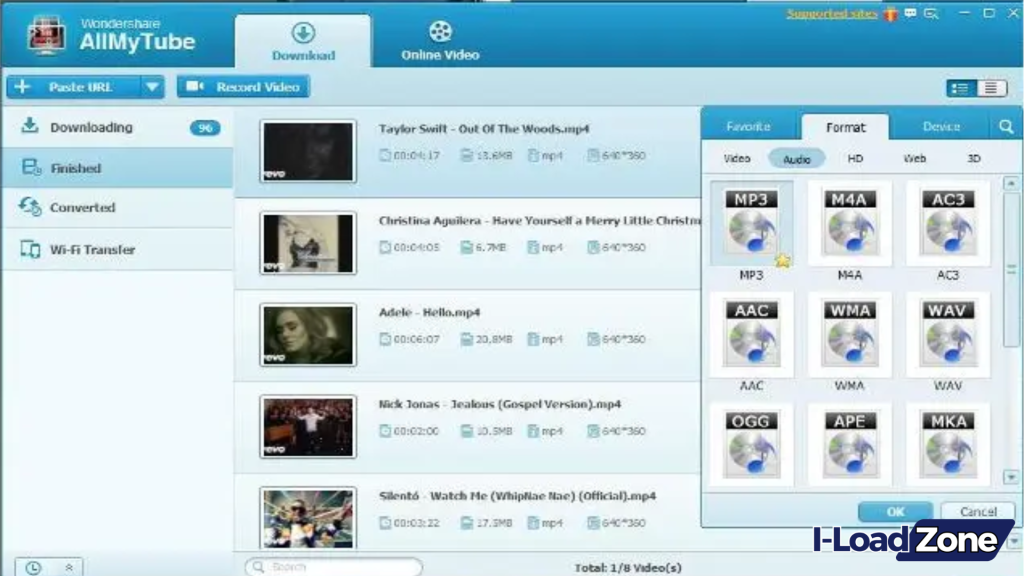This screenshot has height=576, width=1024.
Task: Select the Audio format category
Action: 796,159
